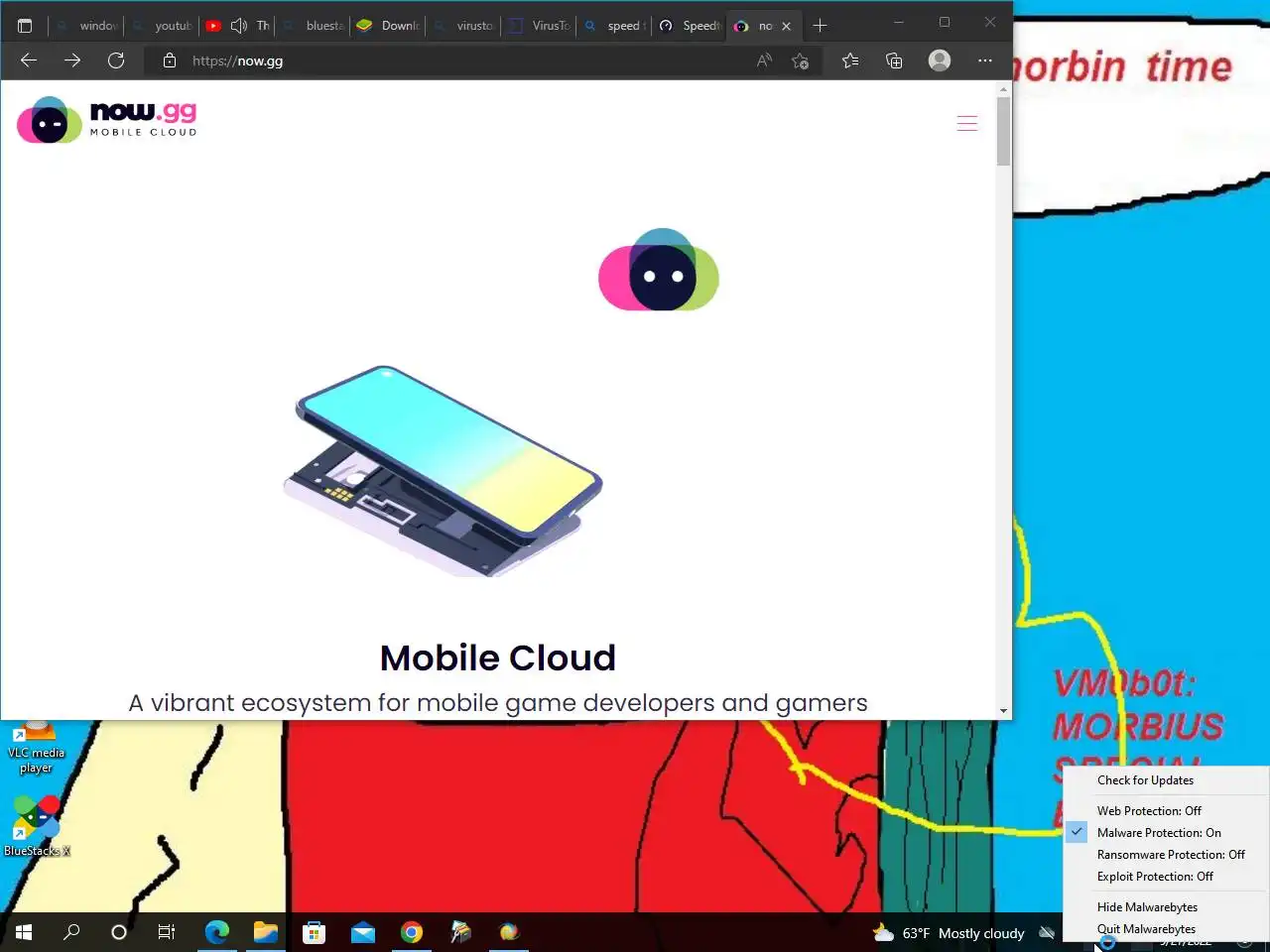Switch to the bluesta search tab
Screen dimensions: 1270x952
(x=314, y=26)
